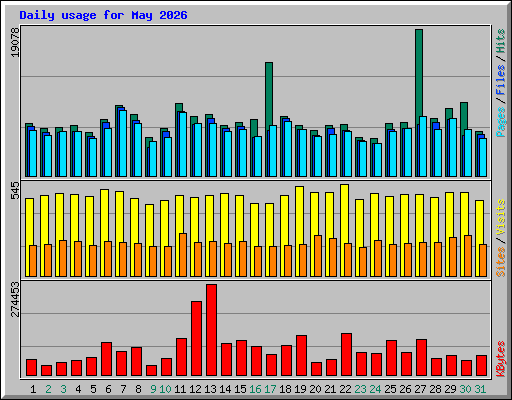Screen dimensions: 512x400
Task: Click day label 22 on the x-axis
Action: click(x=345, y=389)
